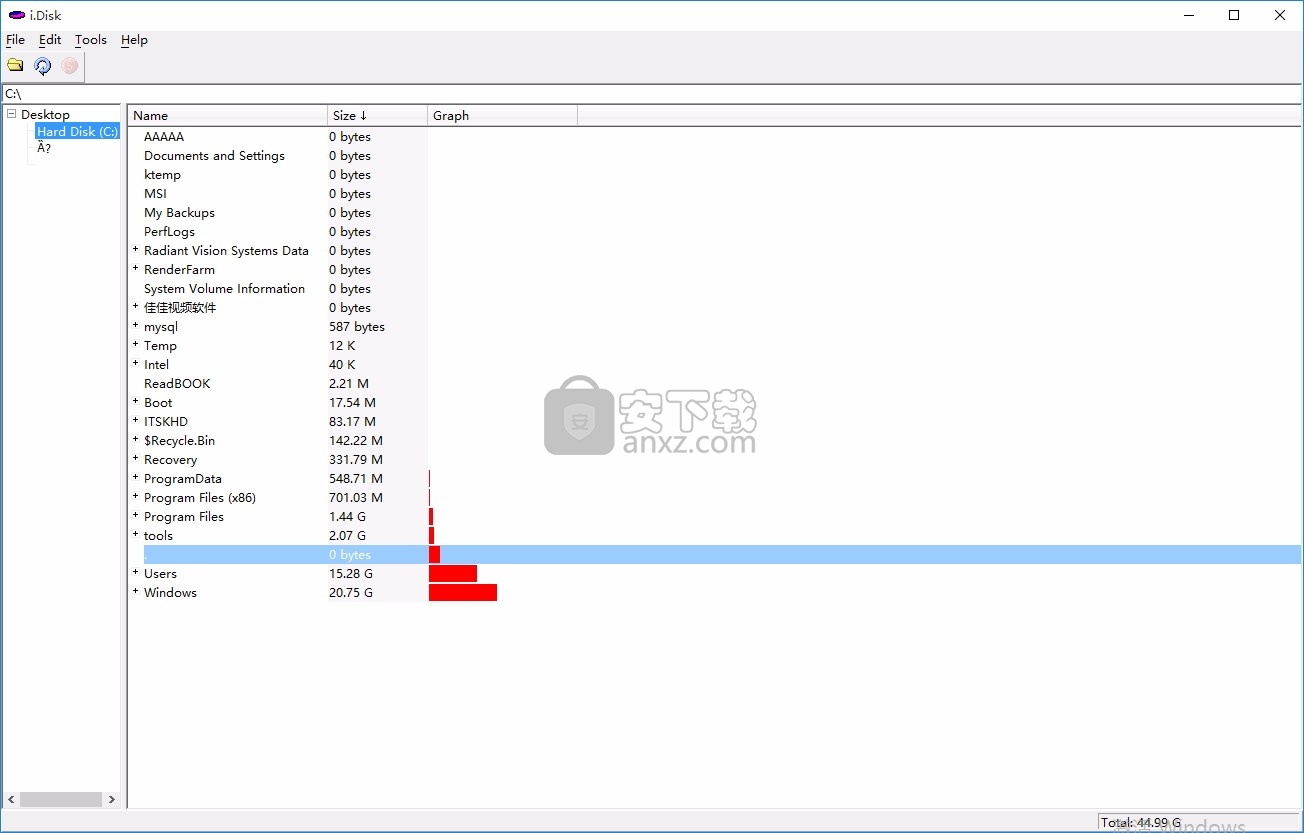The height and width of the screenshot is (833, 1304).
Task: Expand the Program Files (x86) folder
Action: point(136,497)
